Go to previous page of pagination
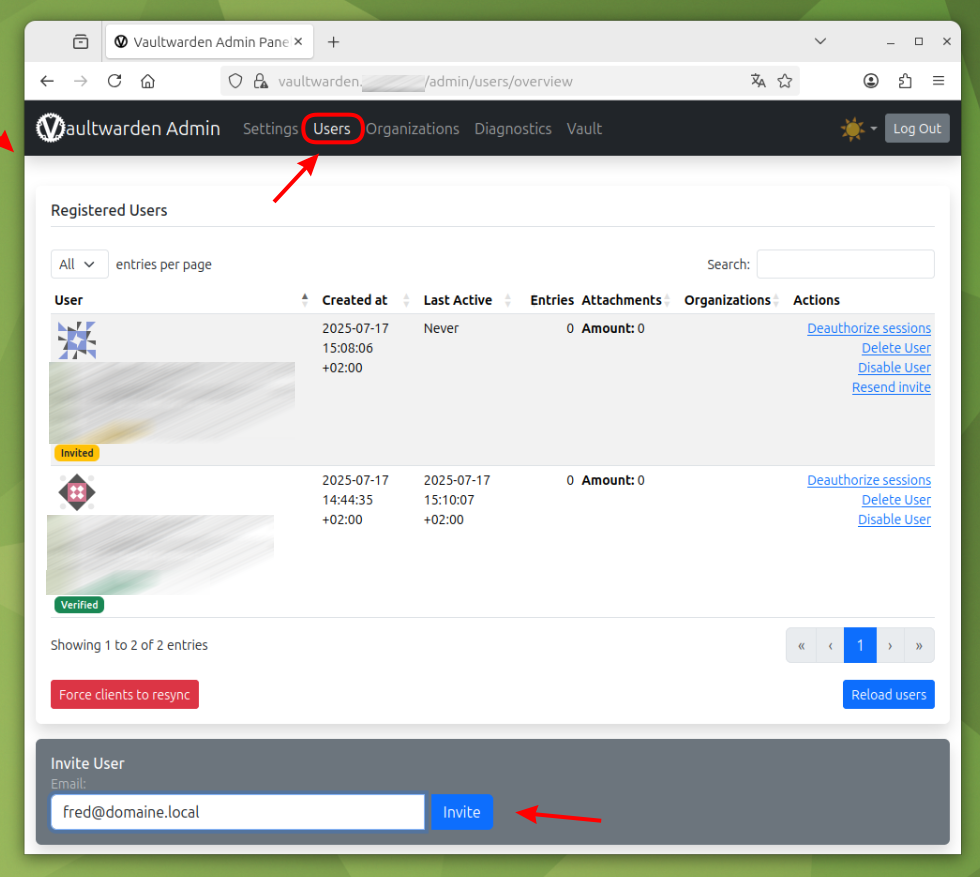 830,645
